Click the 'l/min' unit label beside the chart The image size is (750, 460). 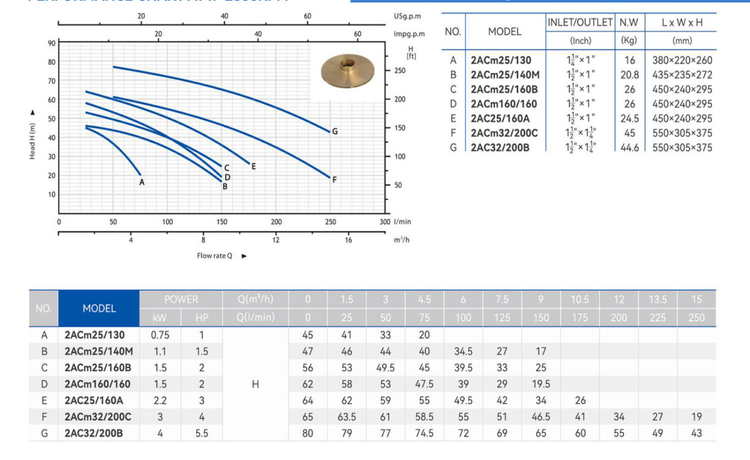point(402,222)
